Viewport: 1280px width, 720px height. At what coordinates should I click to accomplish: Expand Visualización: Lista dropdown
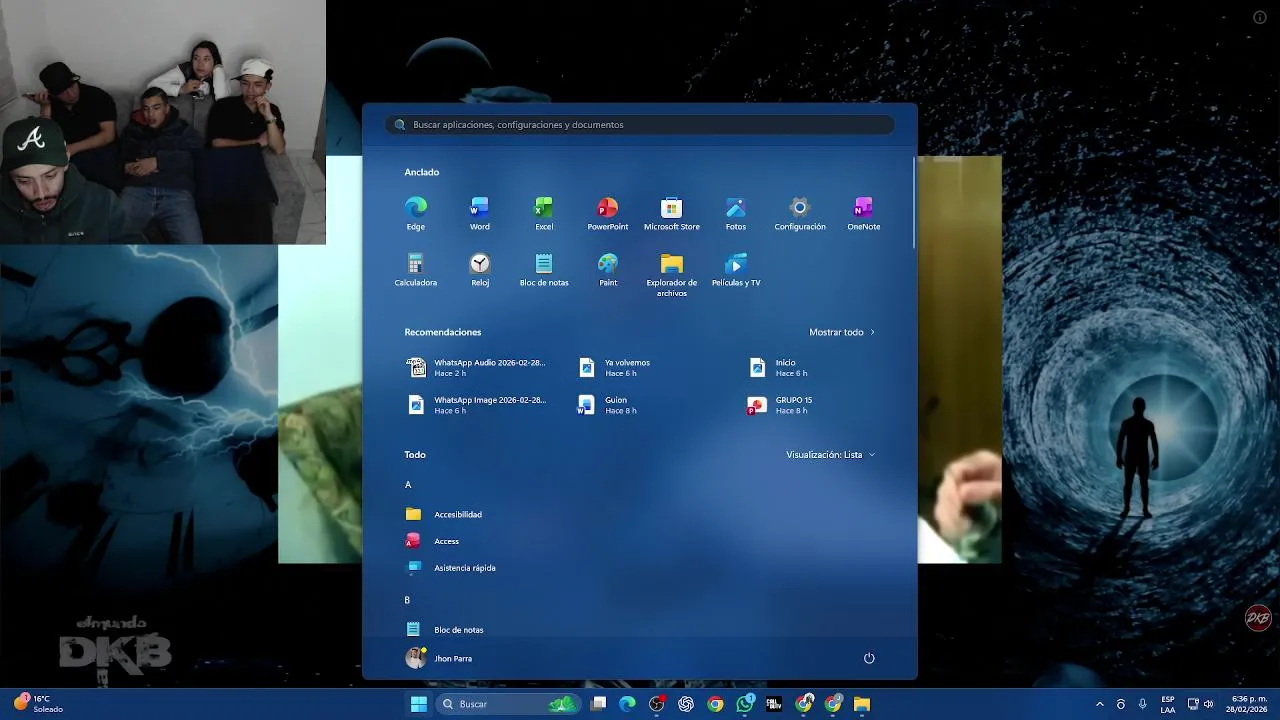point(830,455)
